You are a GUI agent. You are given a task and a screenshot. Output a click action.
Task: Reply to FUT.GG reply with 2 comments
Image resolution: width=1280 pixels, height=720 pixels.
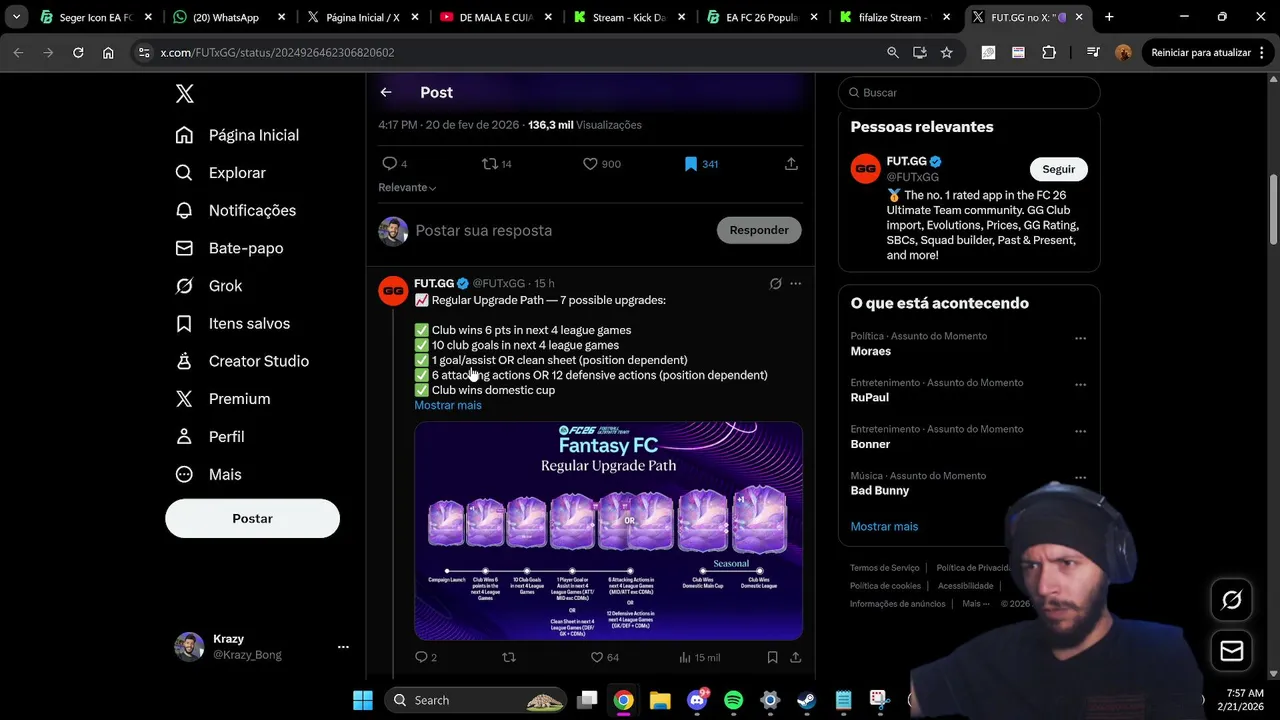(426, 657)
